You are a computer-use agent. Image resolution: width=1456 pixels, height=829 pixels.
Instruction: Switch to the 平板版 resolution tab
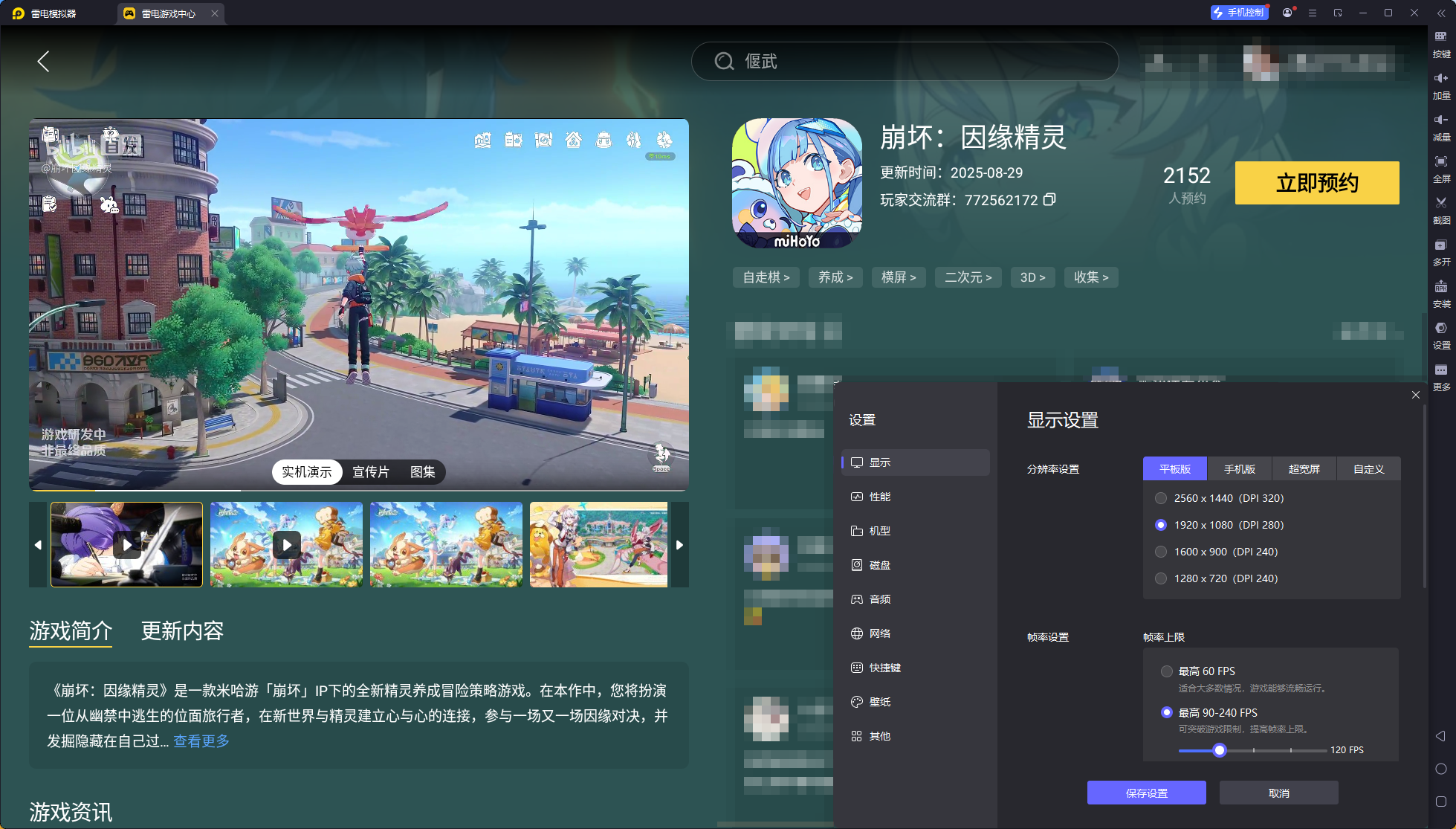(1175, 469)
